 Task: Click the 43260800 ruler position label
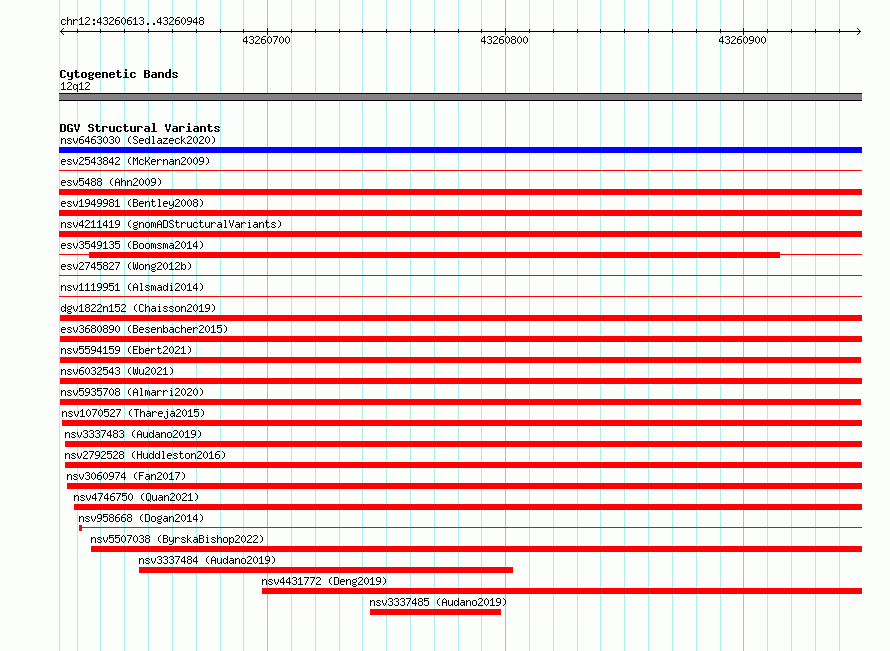click(504, 40)
